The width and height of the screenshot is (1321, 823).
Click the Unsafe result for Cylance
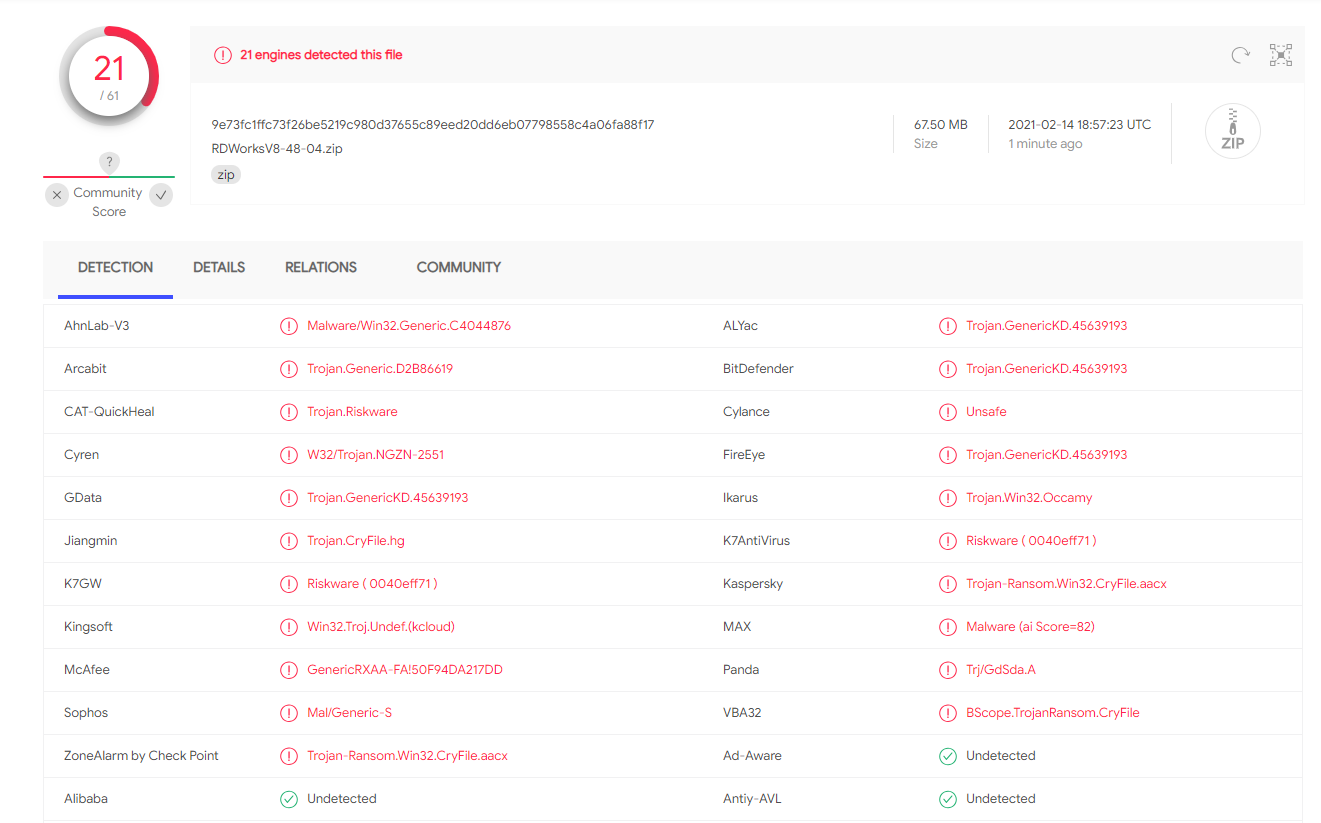pyautogui.click(x=986, y=412)
